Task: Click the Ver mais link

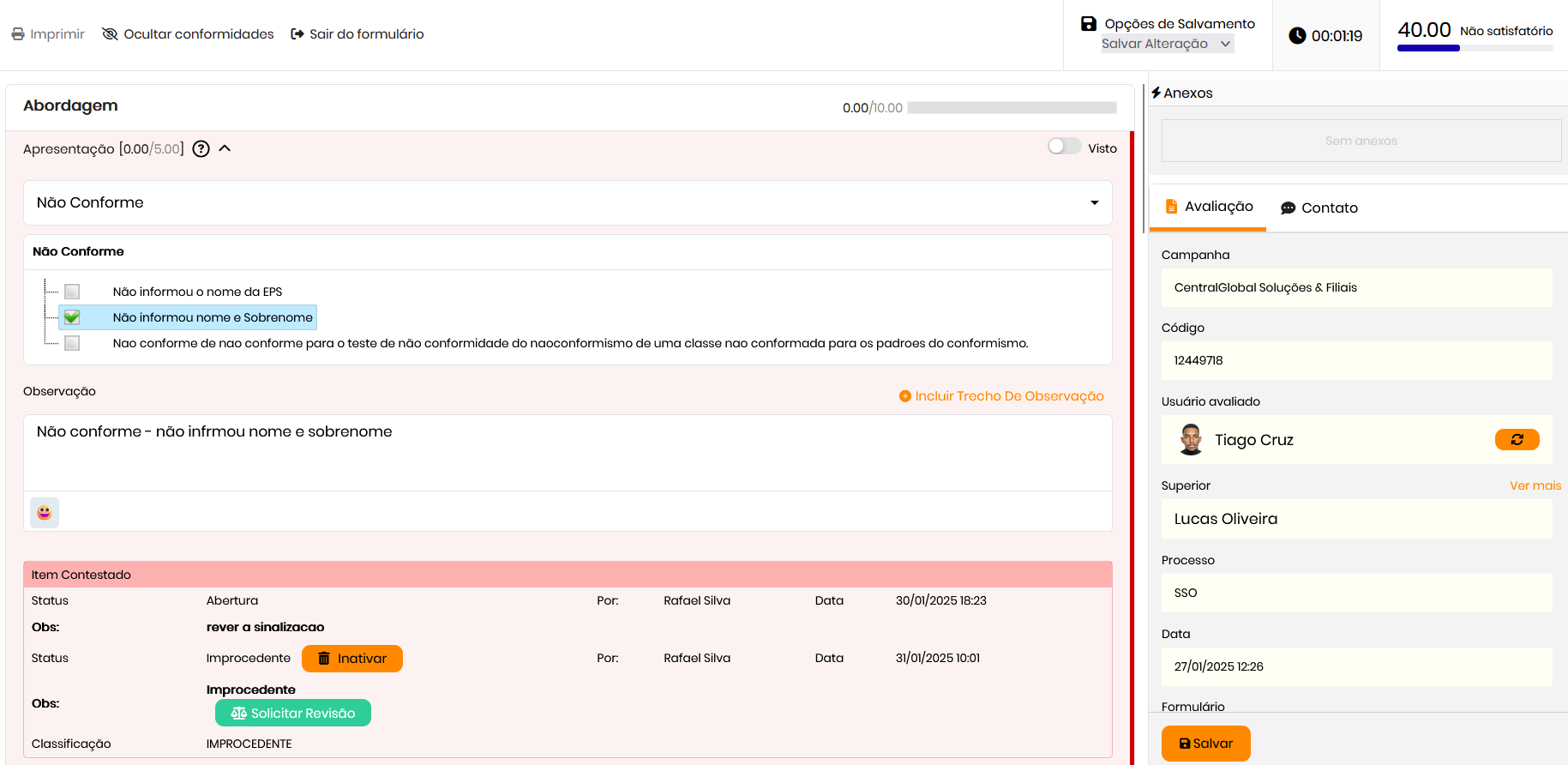Action: click(x=1535, y=485)
